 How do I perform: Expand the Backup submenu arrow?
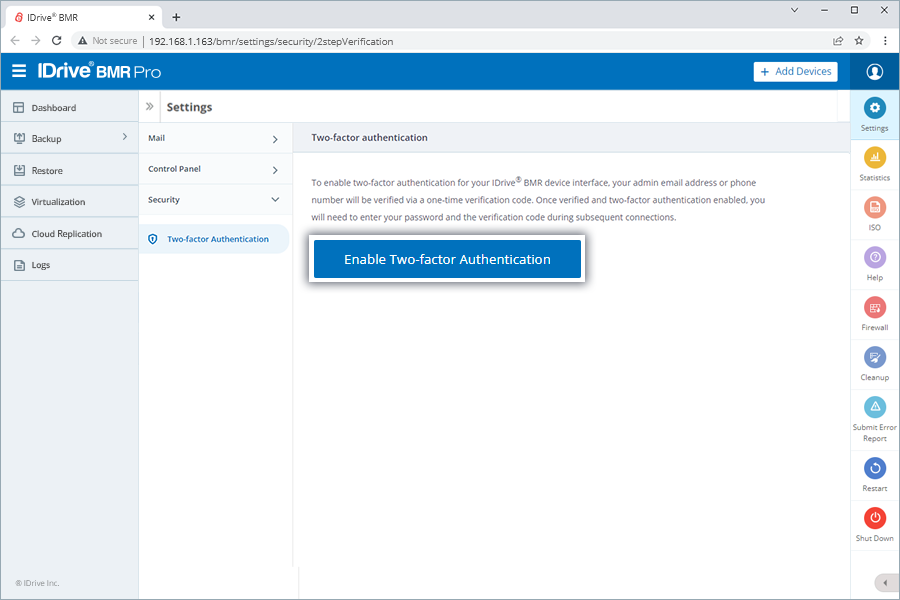coord(125,137)
